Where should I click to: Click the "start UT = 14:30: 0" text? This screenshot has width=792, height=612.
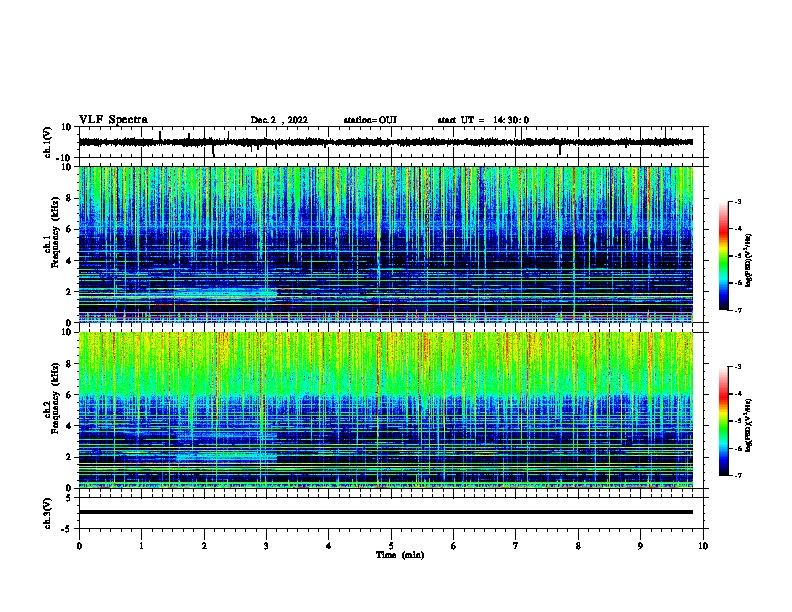483,120
